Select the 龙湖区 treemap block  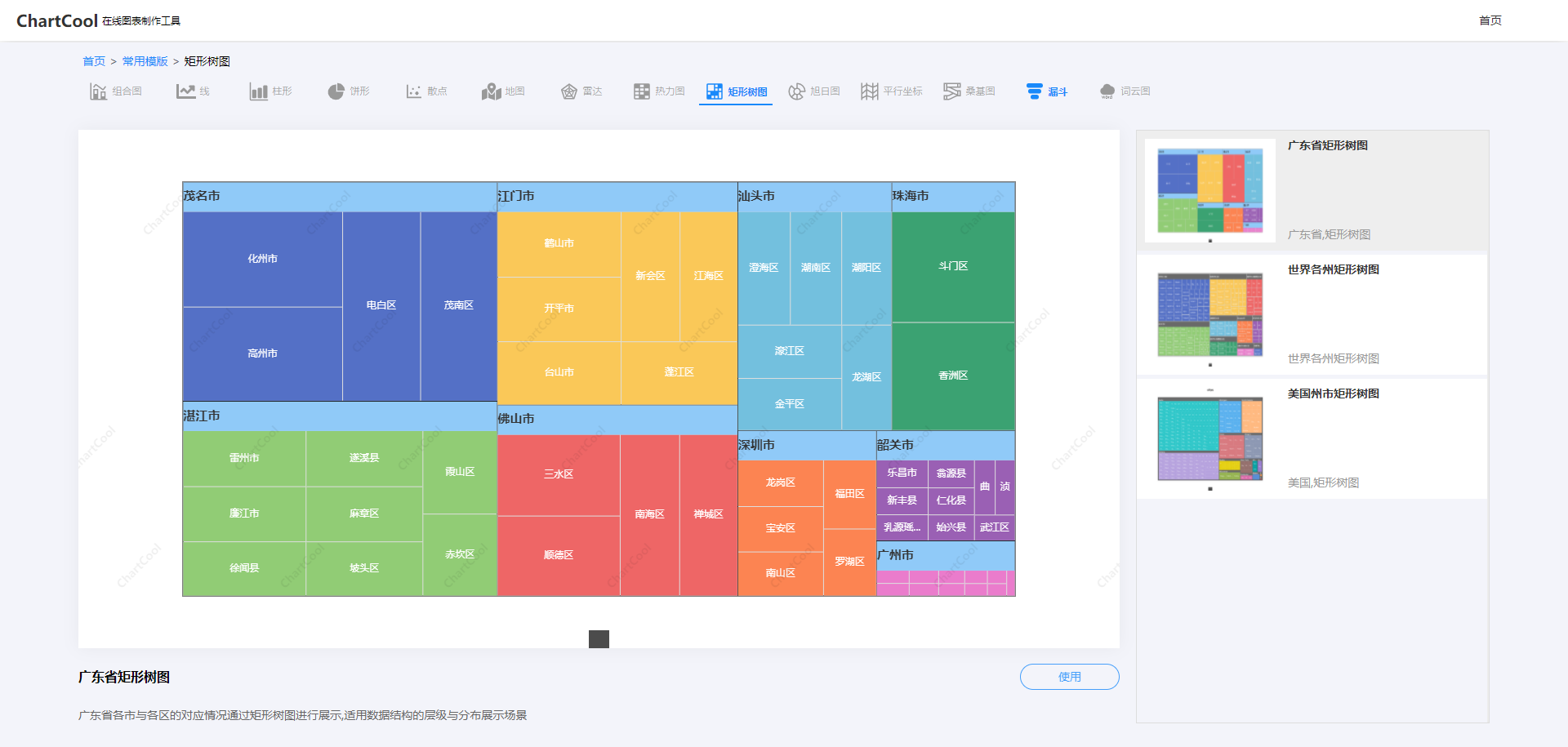click(x=866, y=377)
